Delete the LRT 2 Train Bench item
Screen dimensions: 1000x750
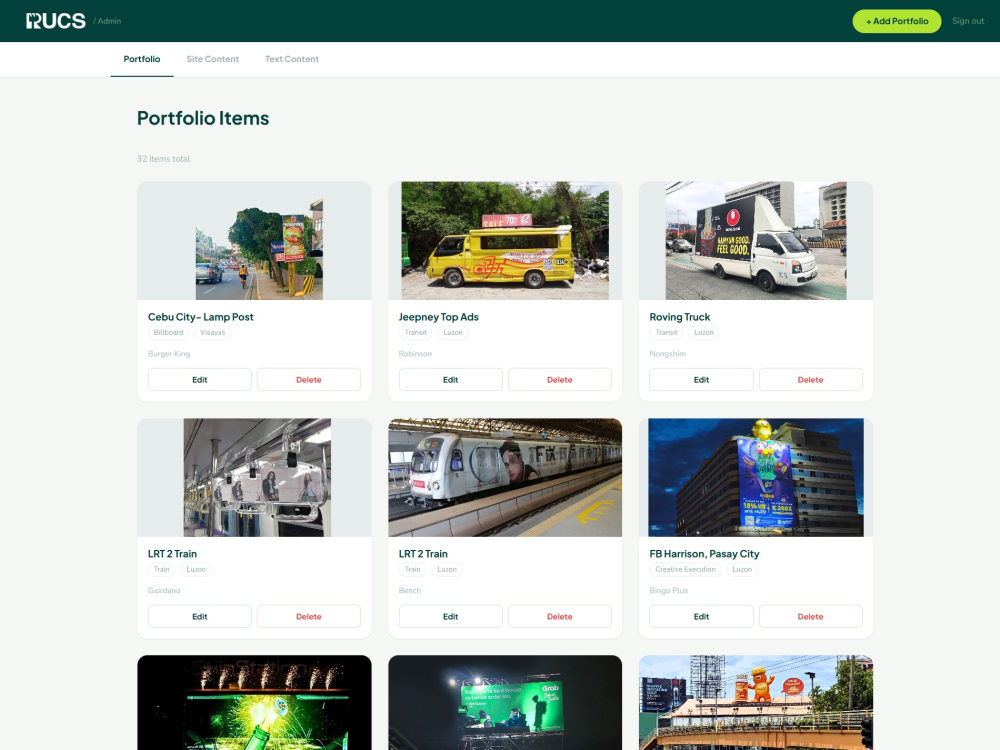[559, 617]
